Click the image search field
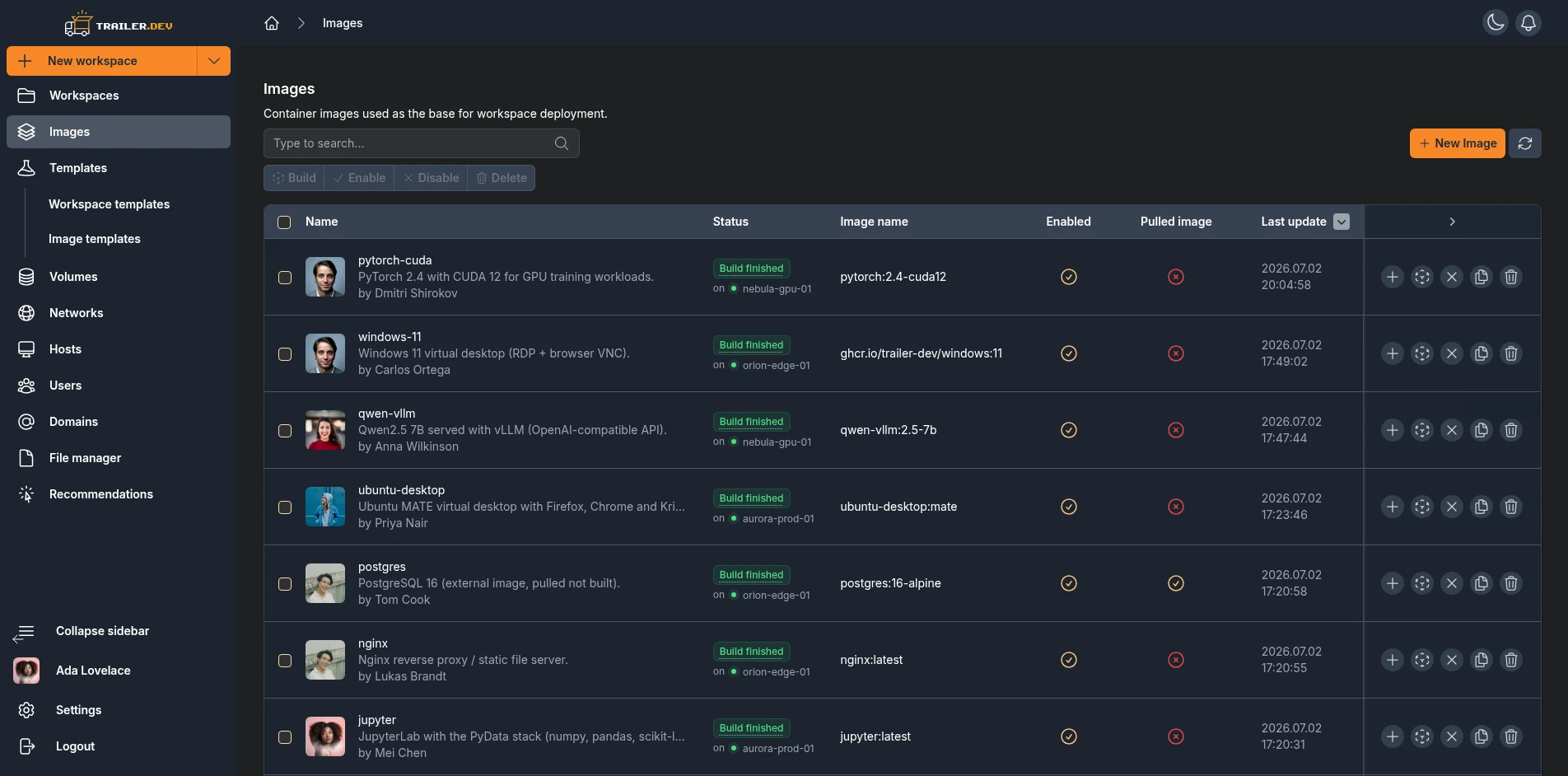Viewport: 1568px width, 776px height. tap(422, 143)
